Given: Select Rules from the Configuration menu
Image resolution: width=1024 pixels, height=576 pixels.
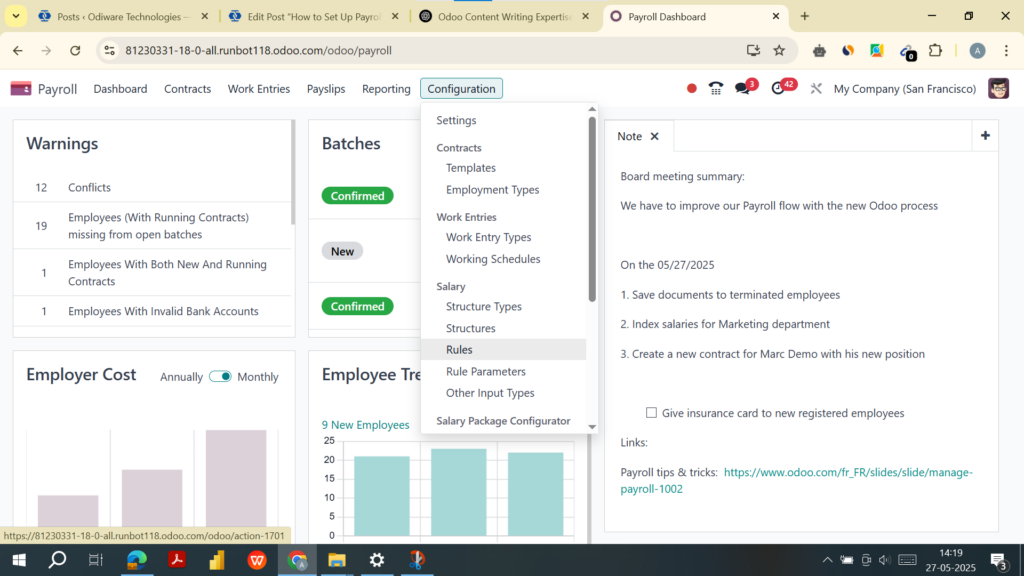Looking at the screenshot, I should pyautogui.click(x=459, y=349).
